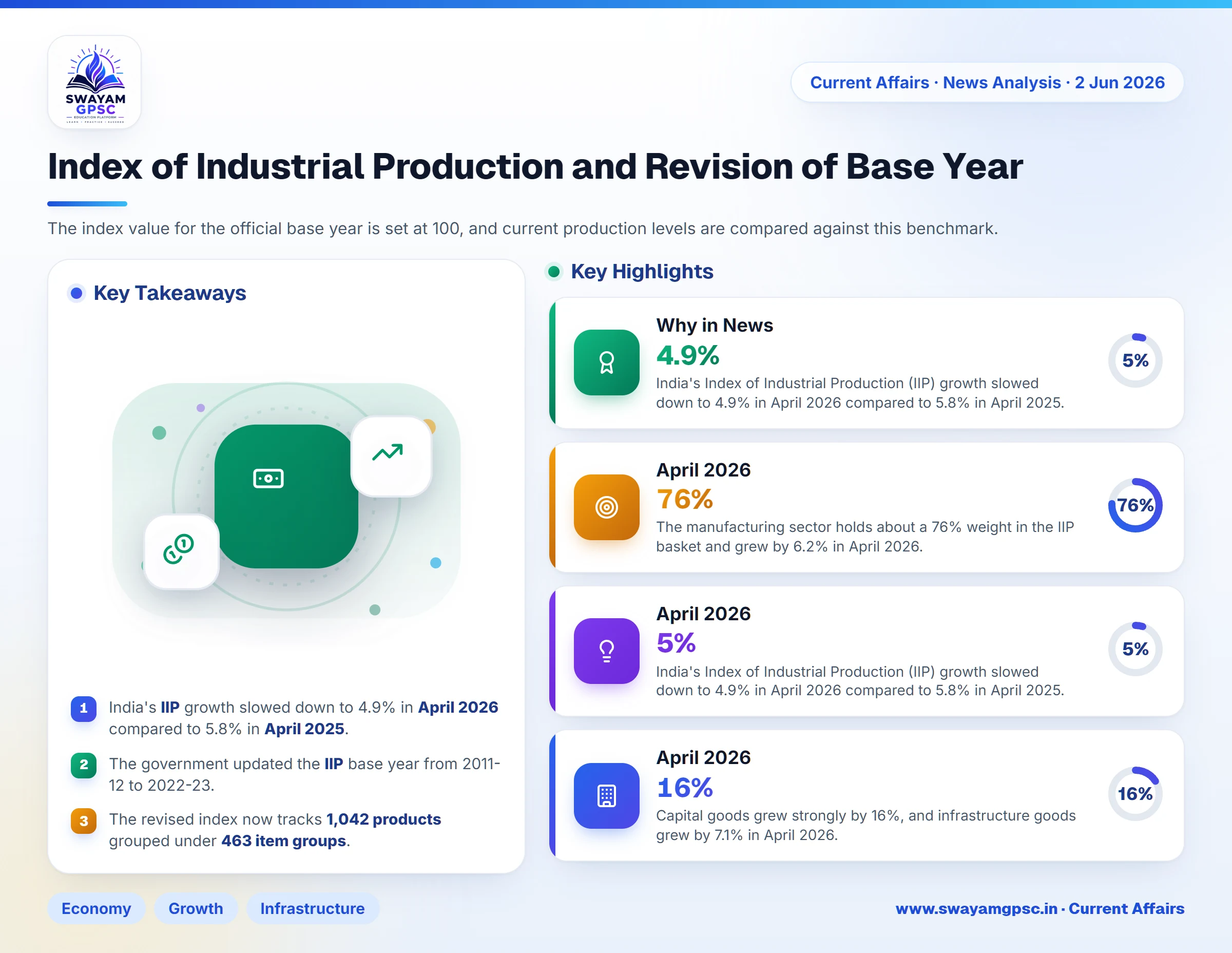Click the main title about Index of Industrial Production
This screenshot has width=1232, height=953.
pyautogui.click(x=535, y=166)
